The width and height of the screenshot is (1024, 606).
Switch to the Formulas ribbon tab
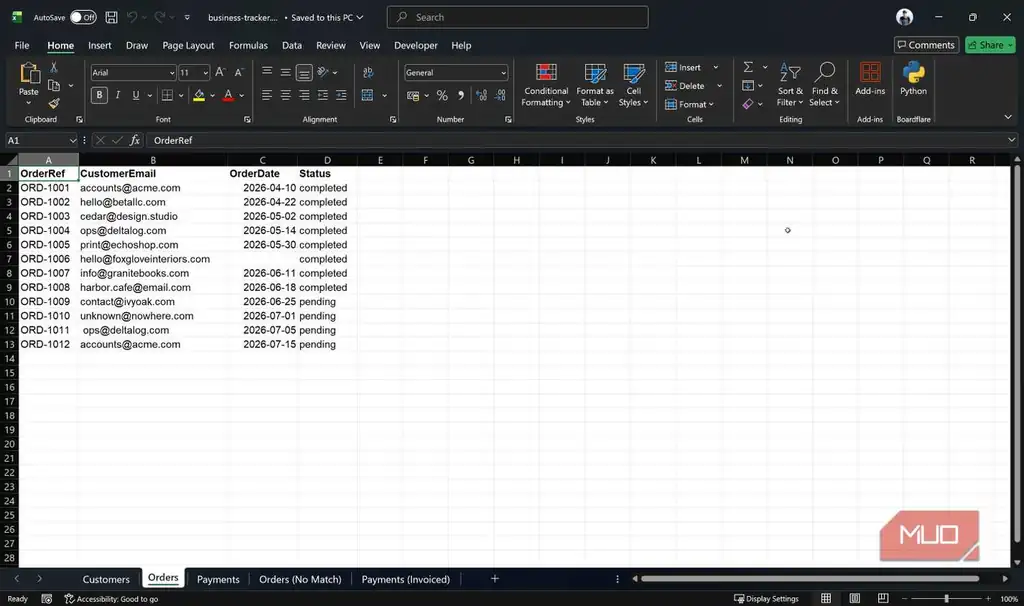[x=248, y=45]
